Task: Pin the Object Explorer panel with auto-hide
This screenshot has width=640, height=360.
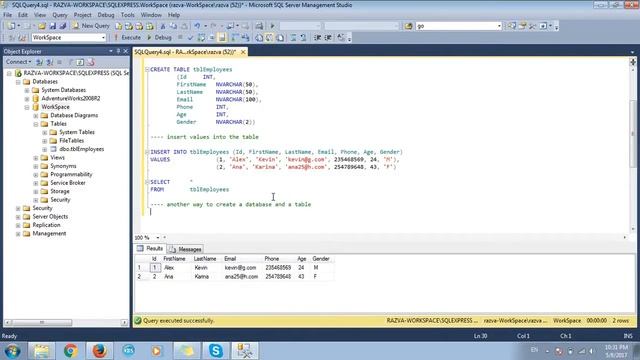Action: tap(118, 51)
